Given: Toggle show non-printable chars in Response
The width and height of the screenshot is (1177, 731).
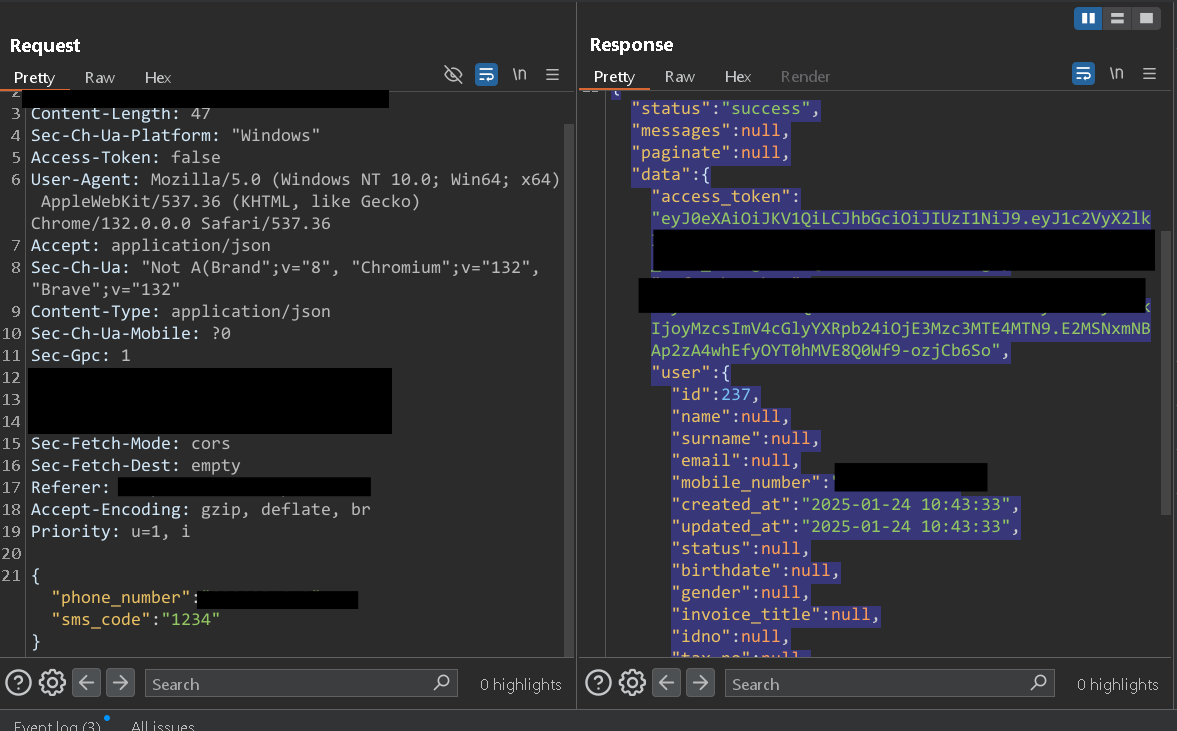Looking at the screenshot, I should coord(1117,74).
